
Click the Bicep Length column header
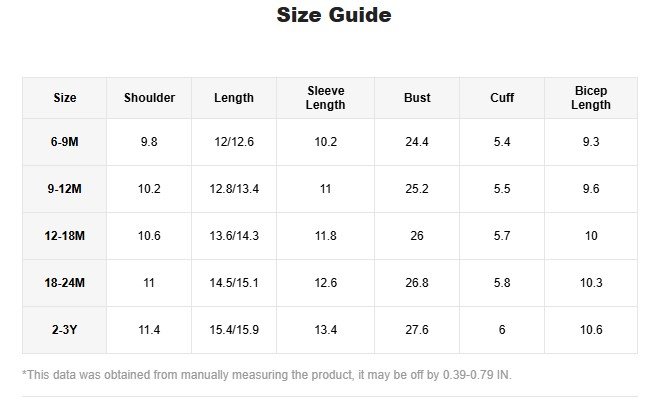590,98
